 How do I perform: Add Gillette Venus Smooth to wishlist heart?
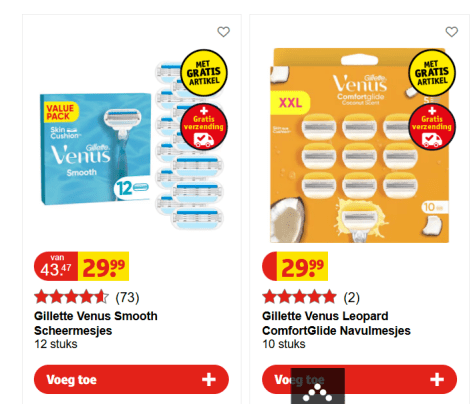[223, 32]
